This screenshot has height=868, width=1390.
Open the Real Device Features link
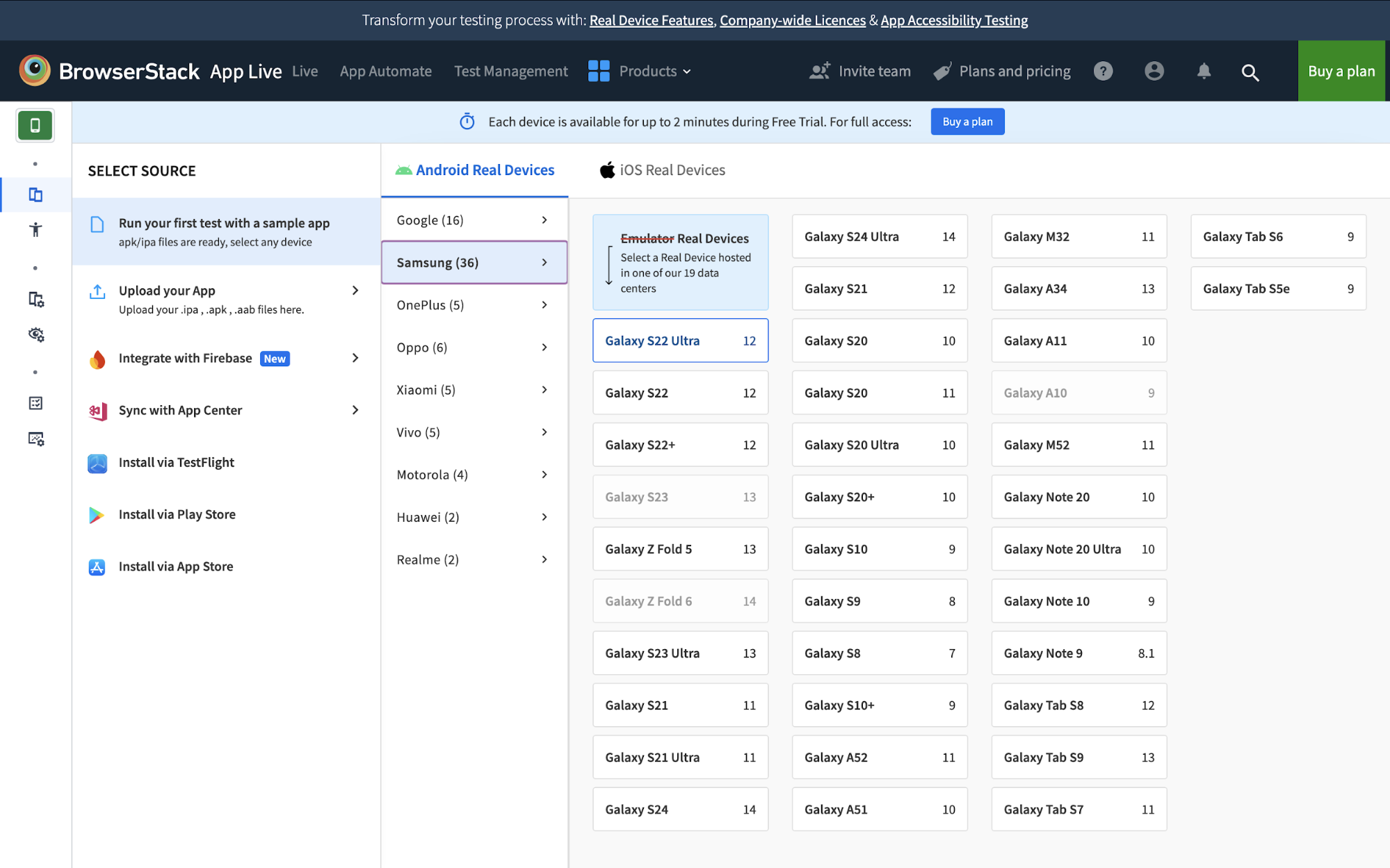pos(651,20)
